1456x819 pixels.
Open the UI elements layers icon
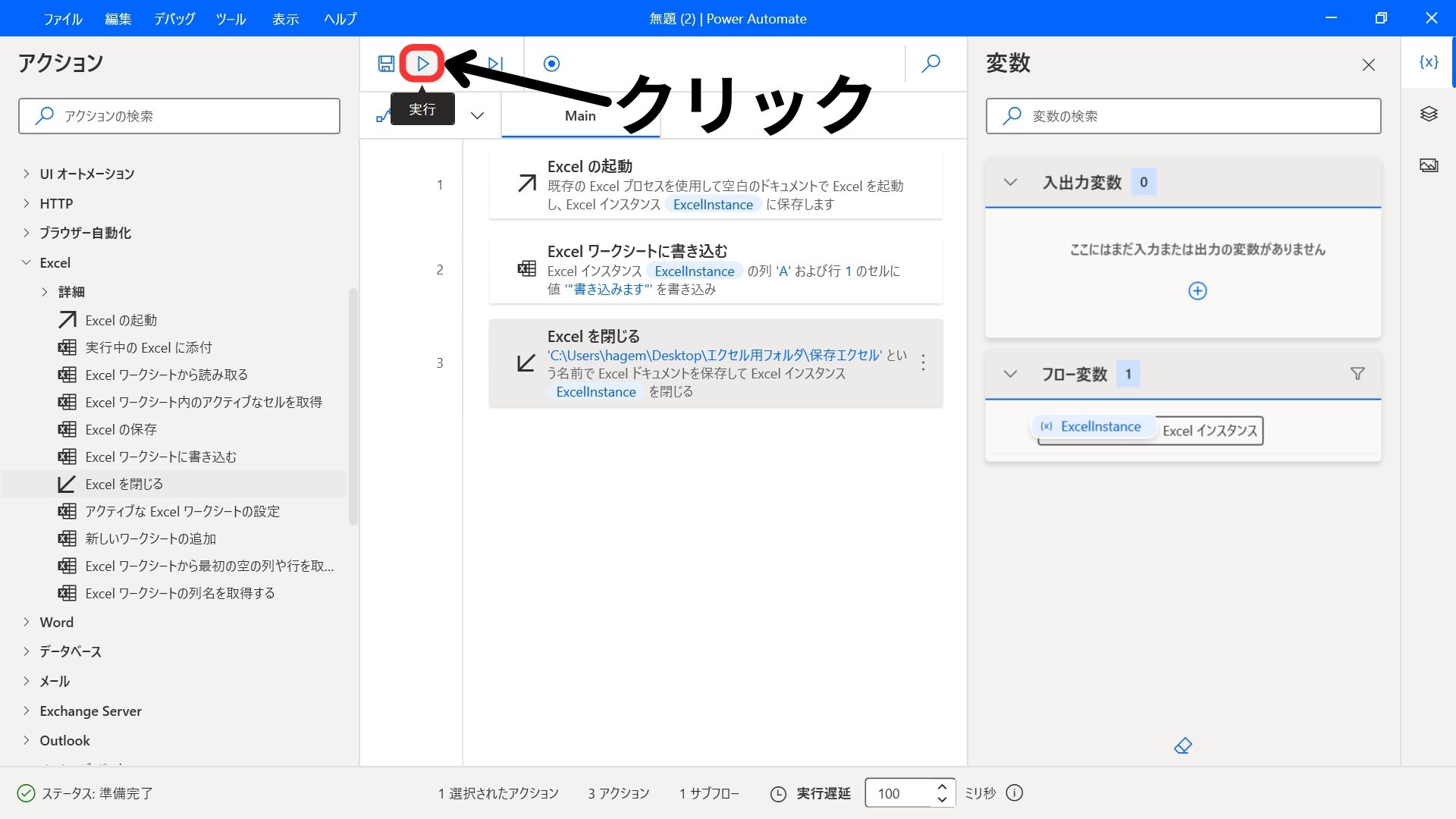(x=1429, y=114)
